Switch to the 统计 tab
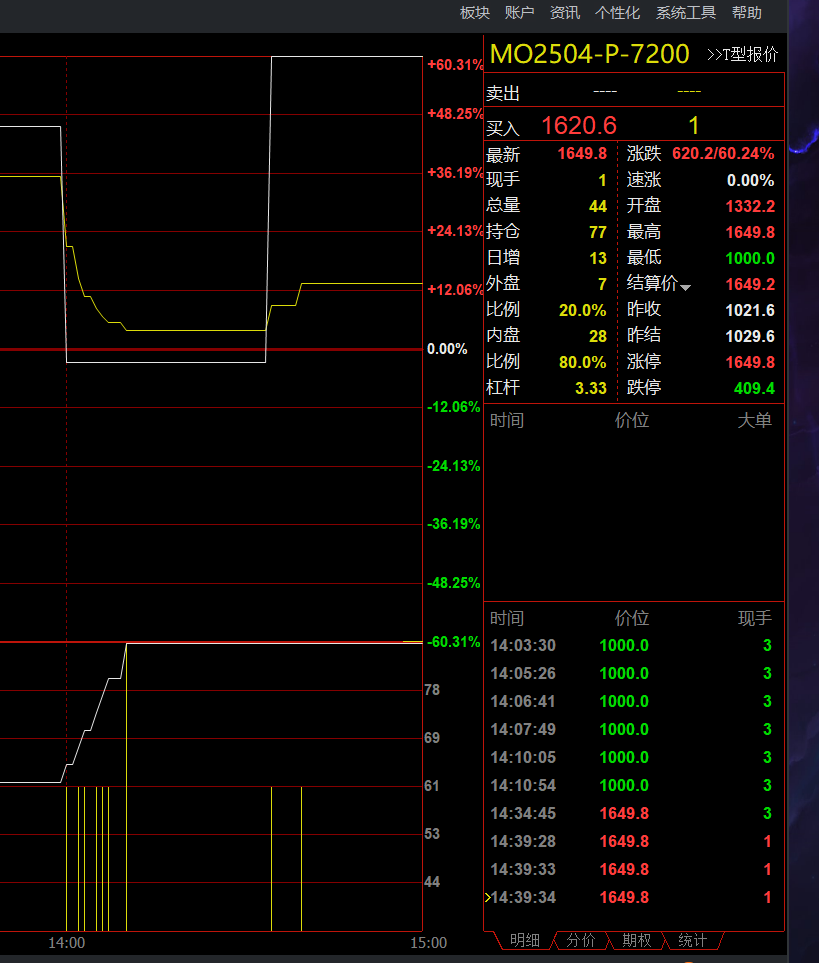819x963 pixels. pyautogui.click(x=692, y=940)
